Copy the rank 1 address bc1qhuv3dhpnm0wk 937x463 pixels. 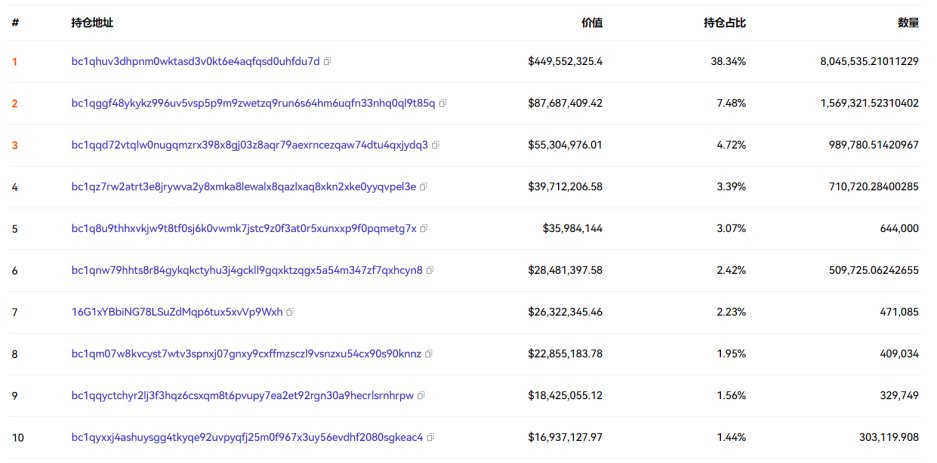327,61
